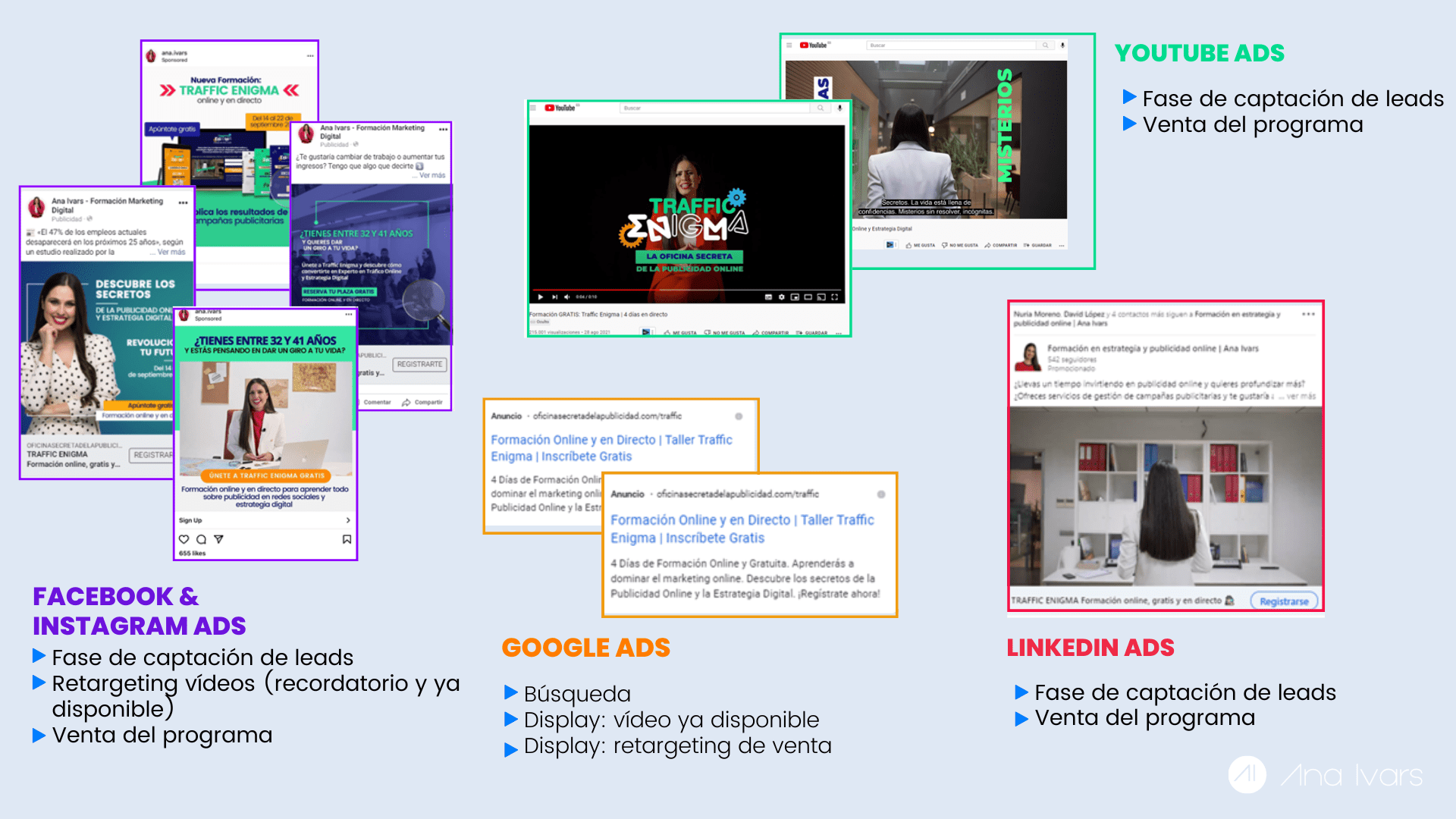1456x819 pixels.
Task: Click Sign Up on the Instagram ad
Action: 190,520
